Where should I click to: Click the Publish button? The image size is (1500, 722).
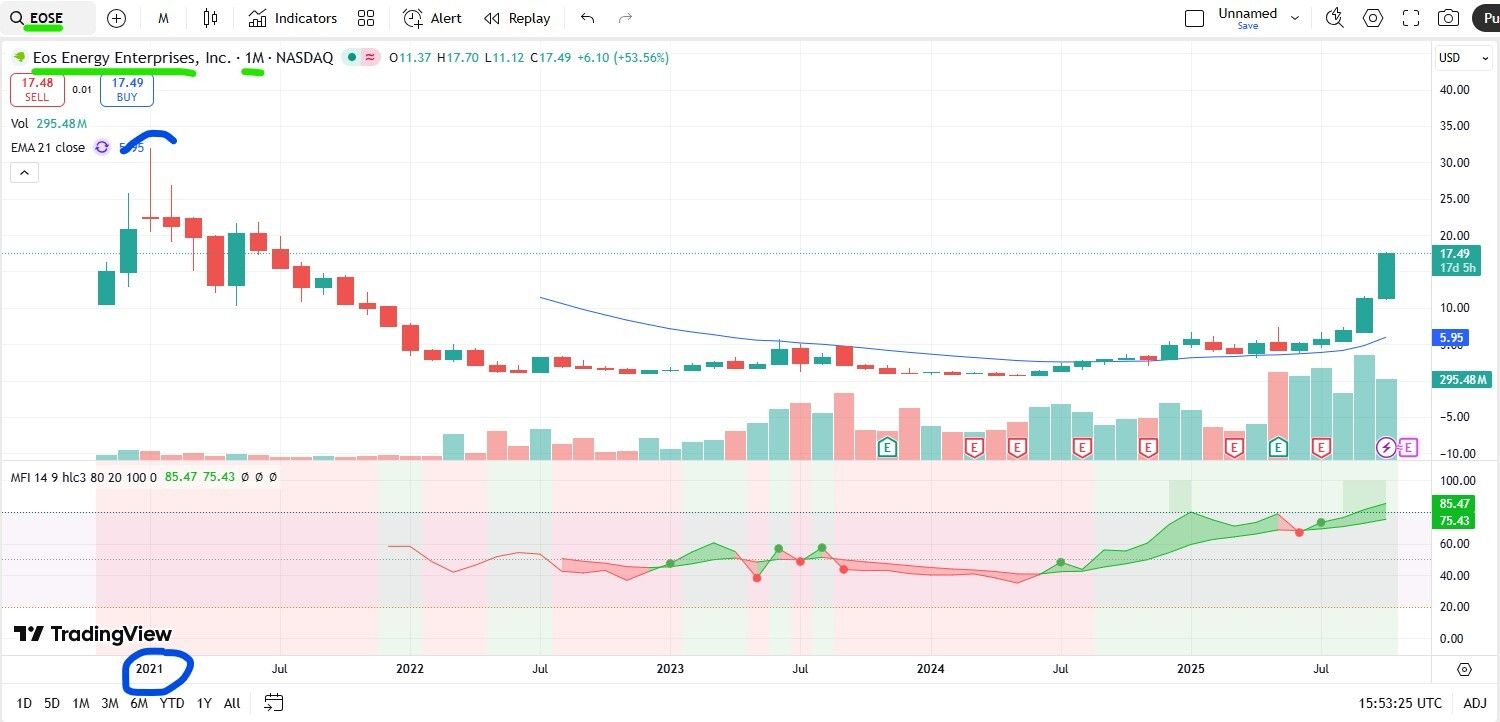(x=1486, y=18)
